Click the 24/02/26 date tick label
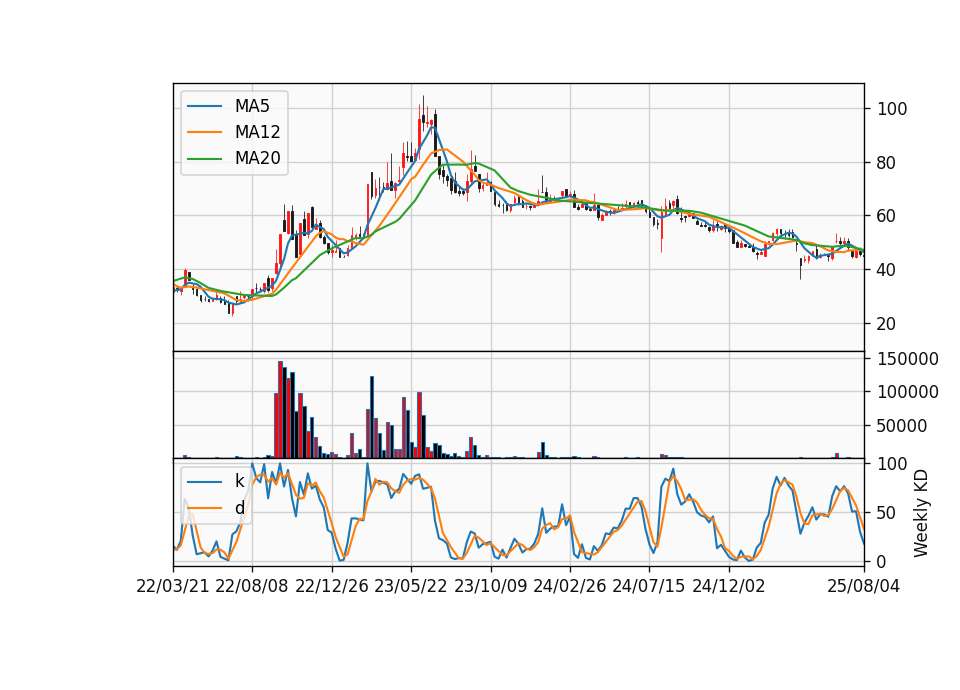 point(570,586)
